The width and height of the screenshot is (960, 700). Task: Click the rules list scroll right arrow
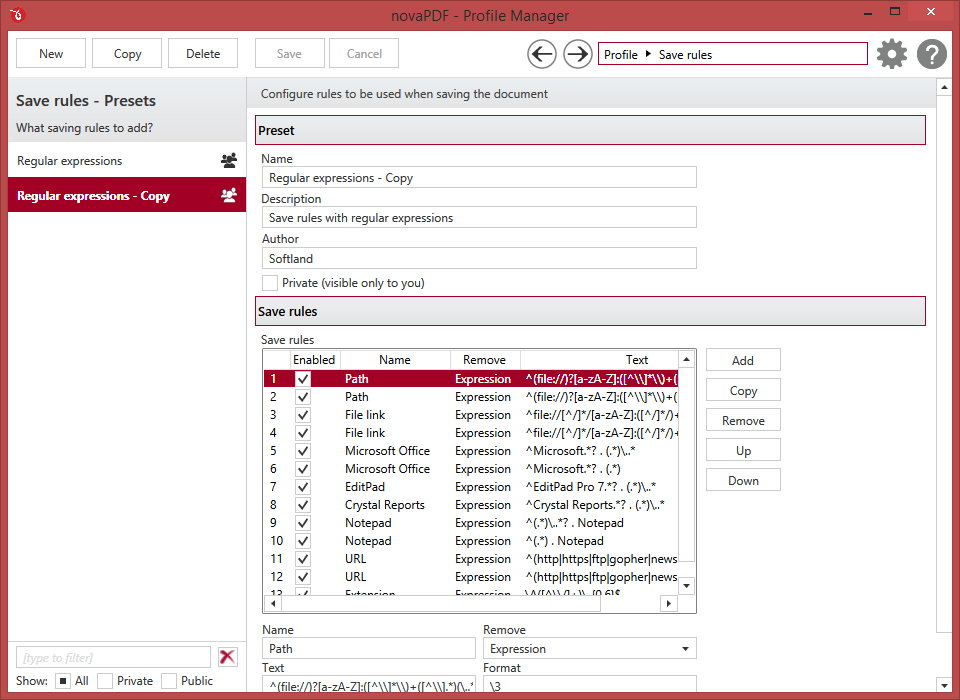coord(669,603)
